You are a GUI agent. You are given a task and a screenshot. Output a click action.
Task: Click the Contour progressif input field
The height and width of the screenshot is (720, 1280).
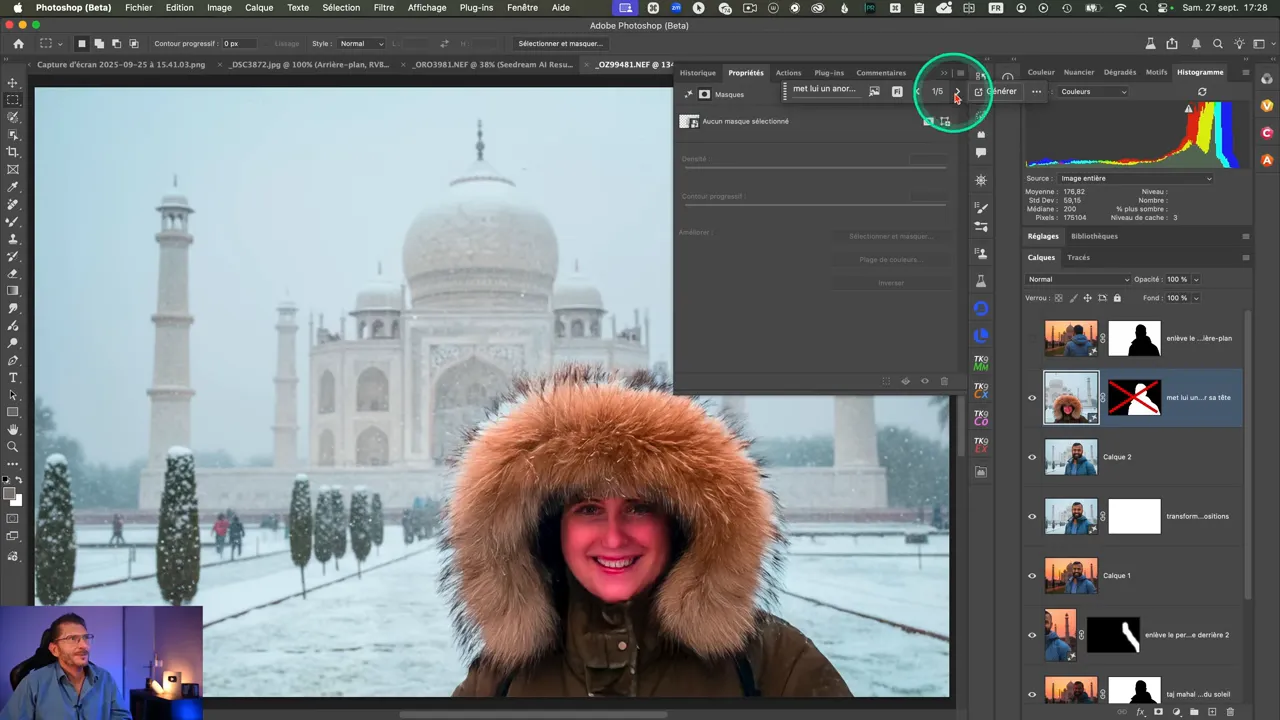[x=238, y=44]
